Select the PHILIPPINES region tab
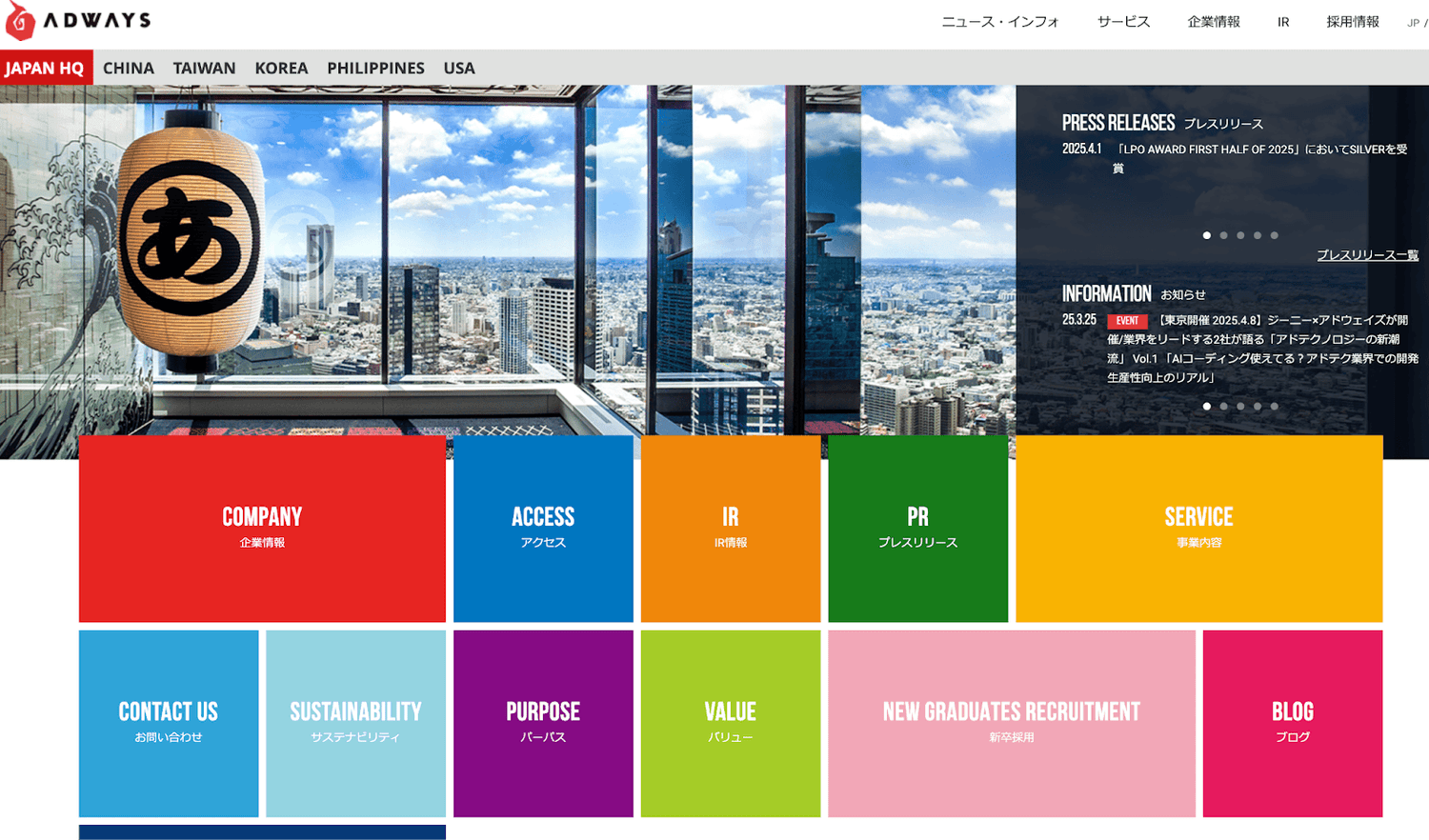Image resolution: width=1429 pixels, height=840 pixels. tap(375, 69)
